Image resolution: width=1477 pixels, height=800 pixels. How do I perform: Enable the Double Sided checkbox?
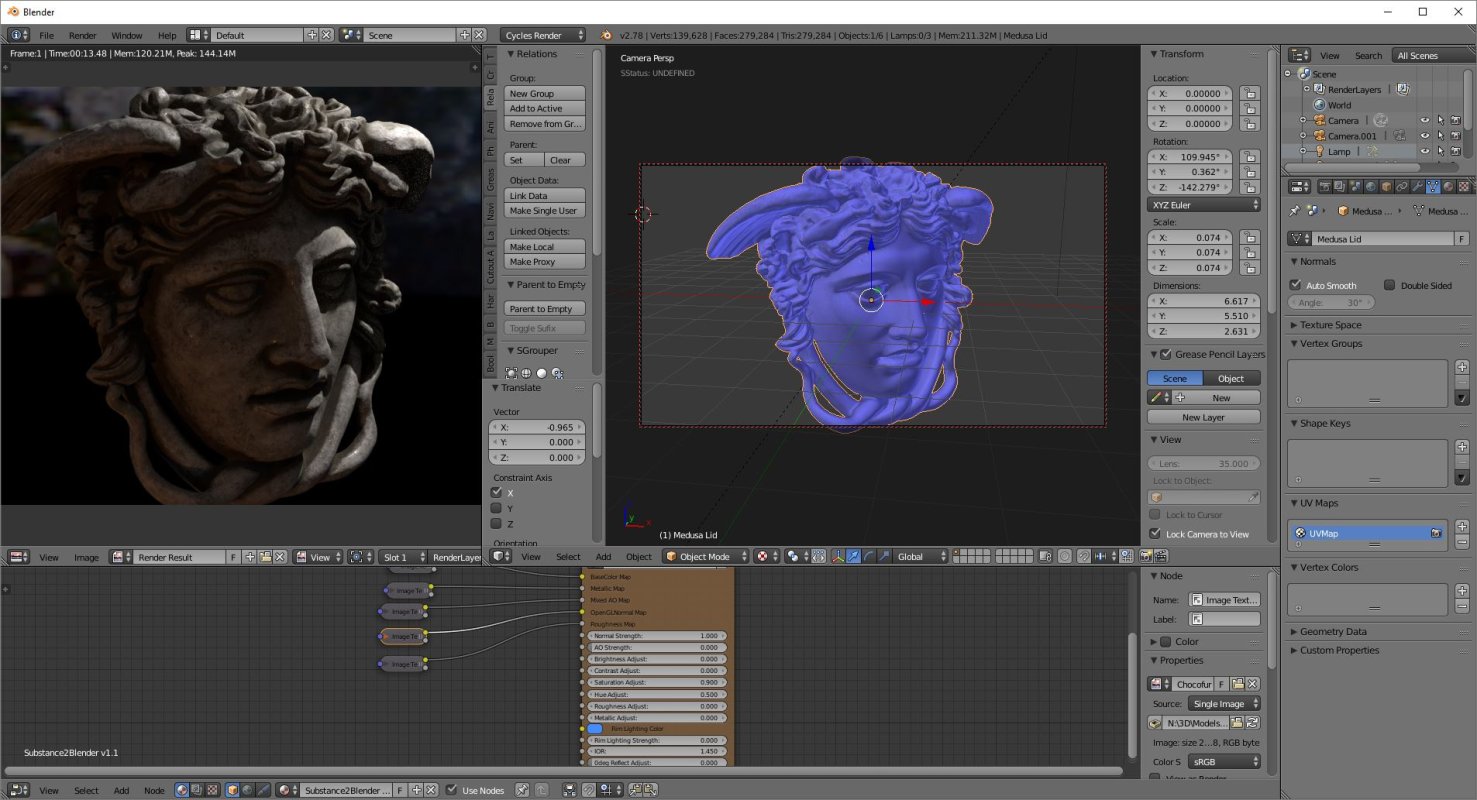click(x=1390, y=285)
